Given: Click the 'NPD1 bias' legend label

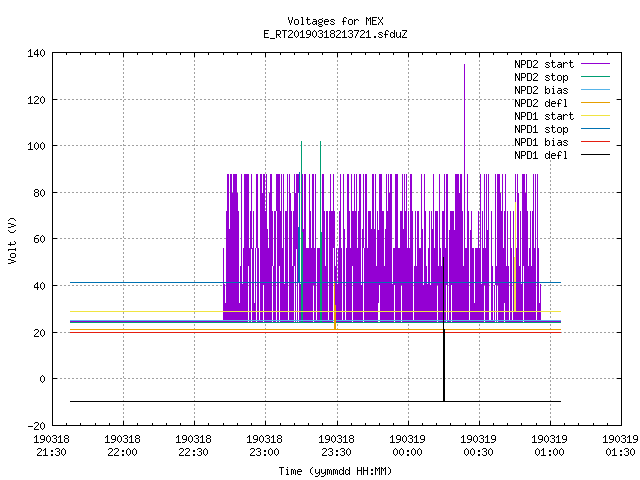Looking at the screenshot, I should (541, 142).
